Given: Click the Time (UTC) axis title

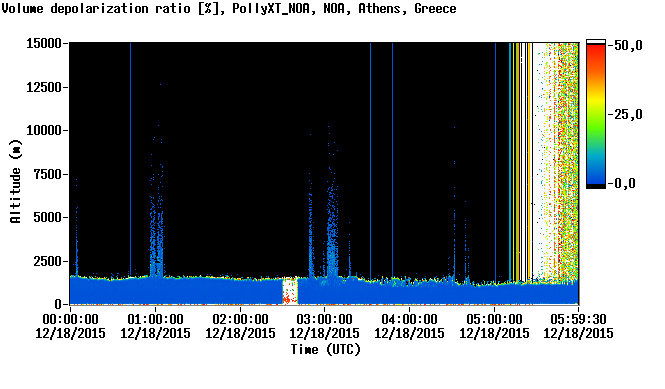Looking at the screenshot, I should click(326, 350).
